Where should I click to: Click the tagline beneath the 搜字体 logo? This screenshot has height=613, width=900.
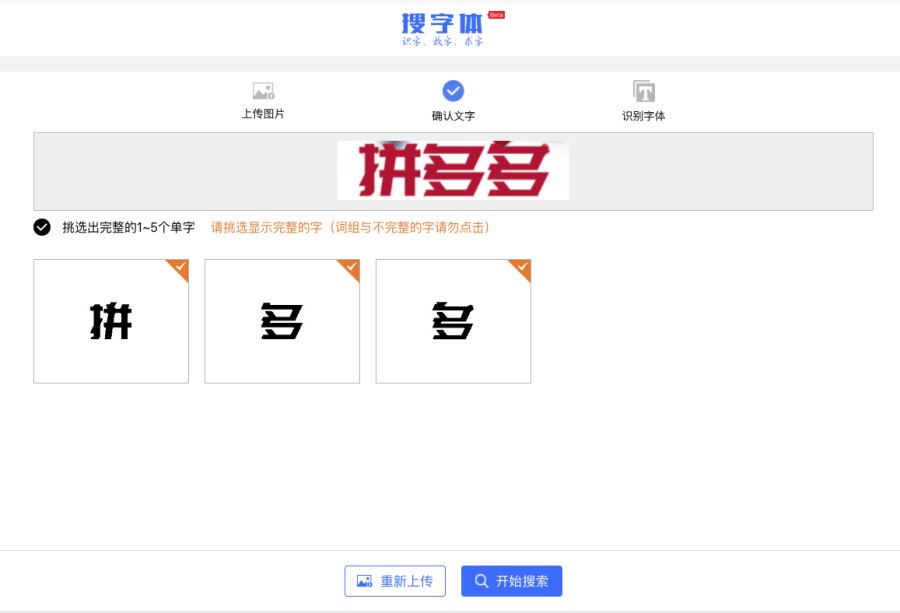443,42
